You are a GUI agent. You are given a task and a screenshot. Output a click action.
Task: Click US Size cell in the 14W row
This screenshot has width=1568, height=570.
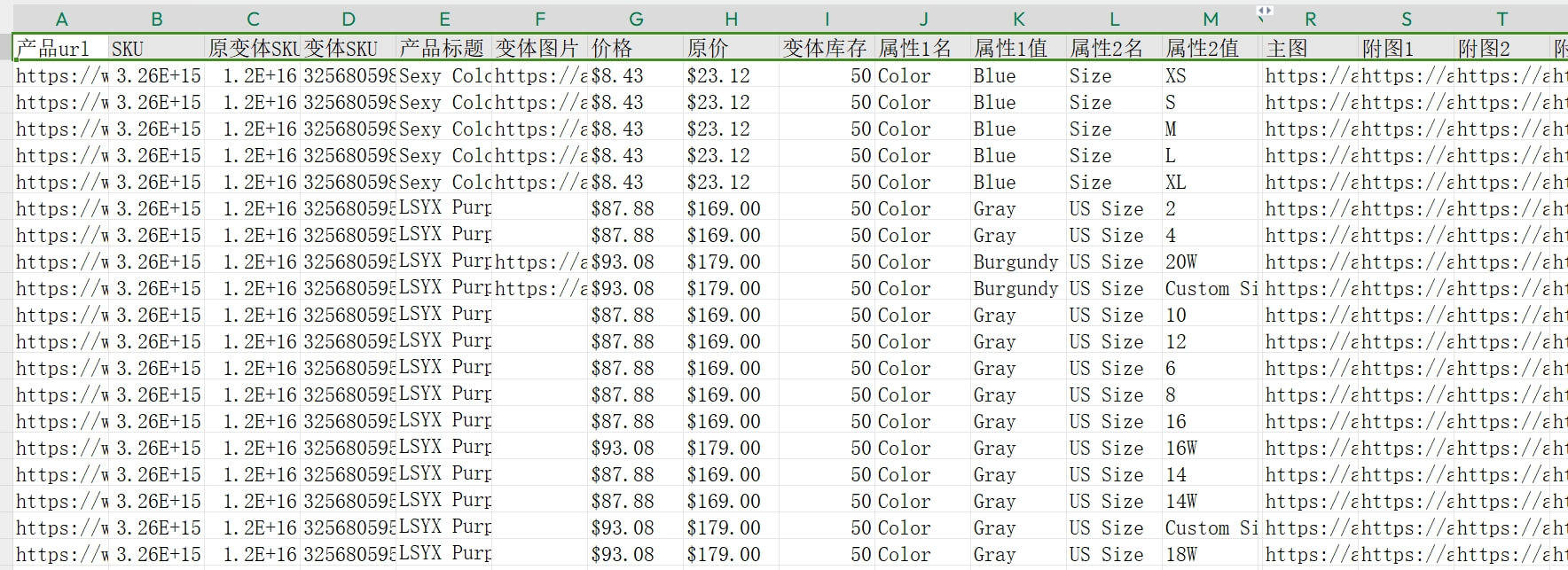(1115, 501)
